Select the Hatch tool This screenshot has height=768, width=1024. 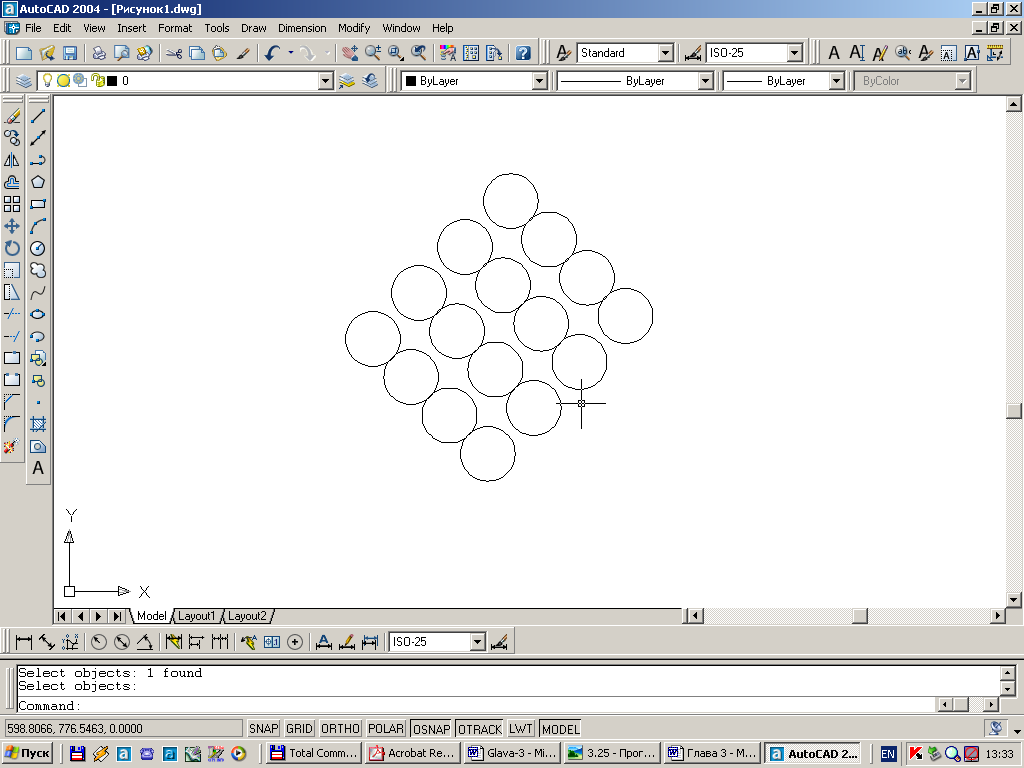[38, 424]
